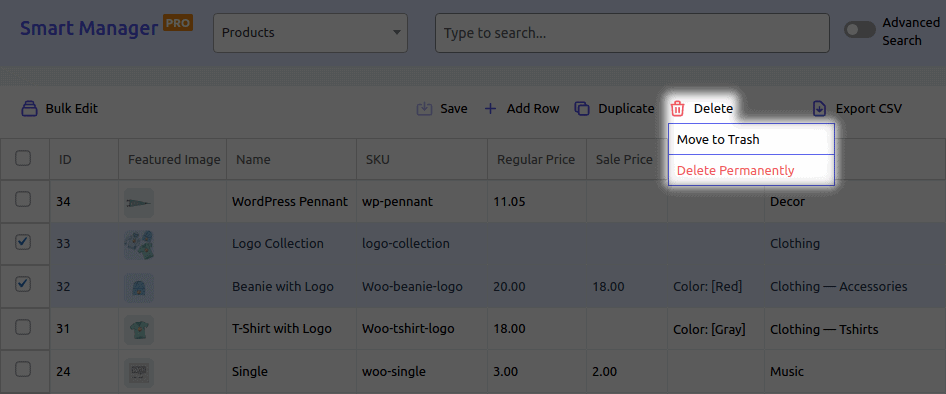Choose Delete Permanently from menu
946x394 pixels.
pos(751,170)
